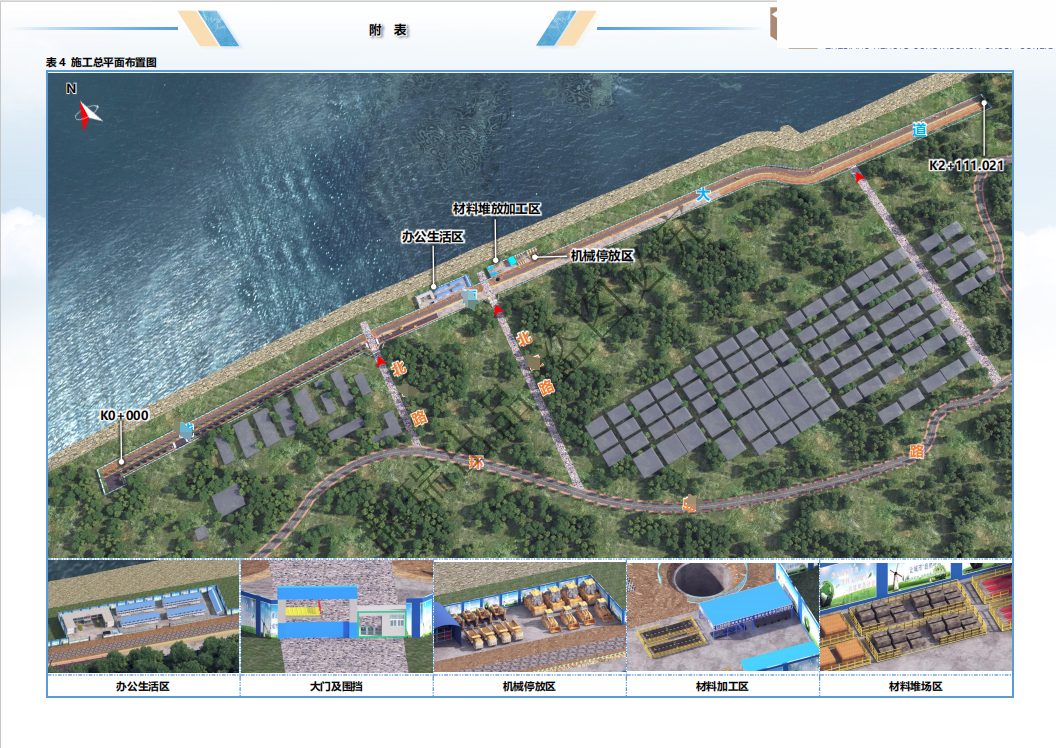
Task: Click the caption 表4 施工总平面布置图
Action: click(x=101, y=63)
